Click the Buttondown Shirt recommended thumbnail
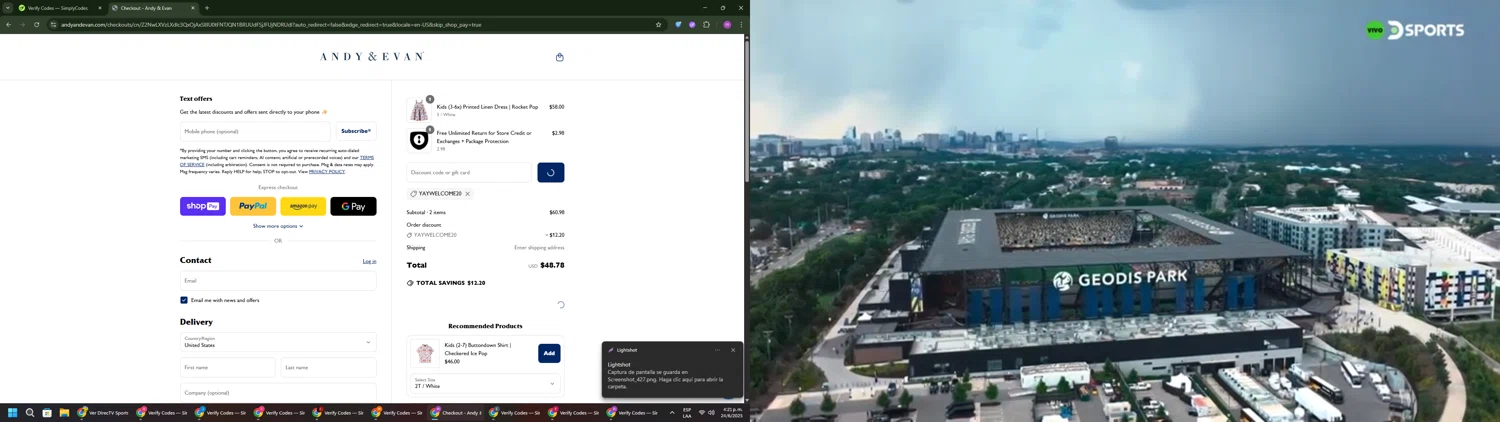This screenshot has height=422, width=1500. pyautogui.click(x=425, y=352)
